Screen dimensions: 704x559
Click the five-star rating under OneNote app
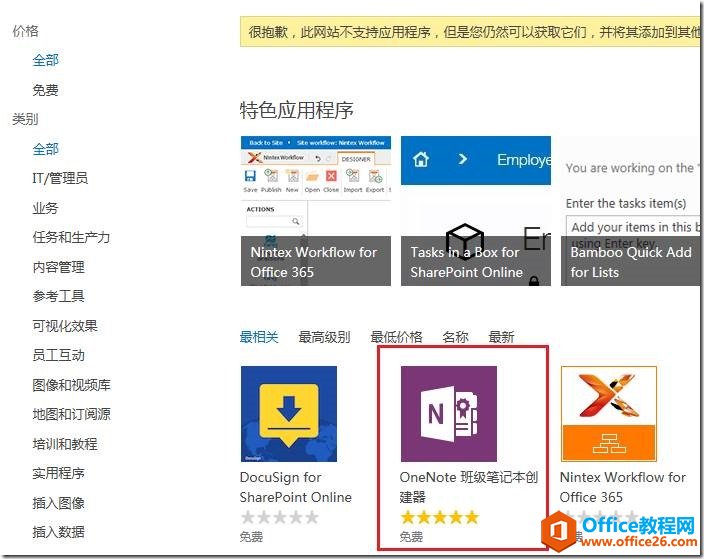click(x=440, y=517)
